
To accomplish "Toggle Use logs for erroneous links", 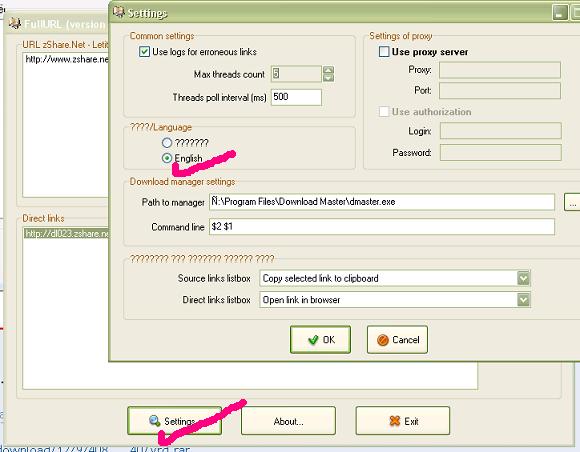I will pos(144,52).
